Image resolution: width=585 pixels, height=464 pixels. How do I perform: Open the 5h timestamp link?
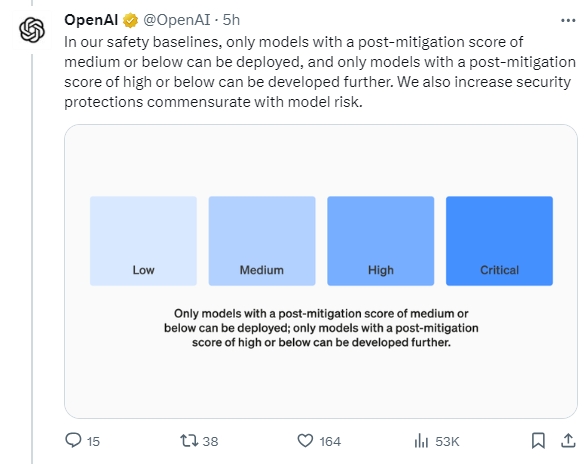231,20
